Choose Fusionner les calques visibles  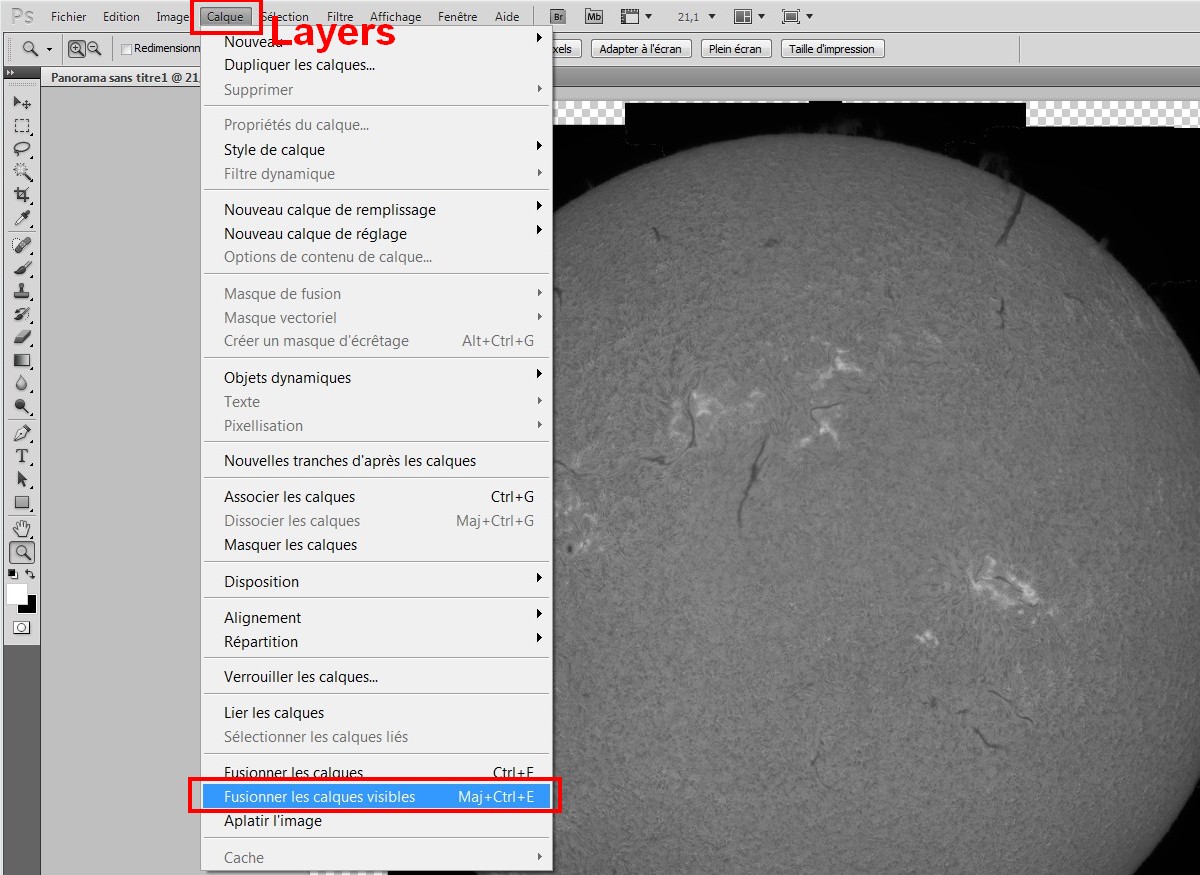click(x=376, y=796)
